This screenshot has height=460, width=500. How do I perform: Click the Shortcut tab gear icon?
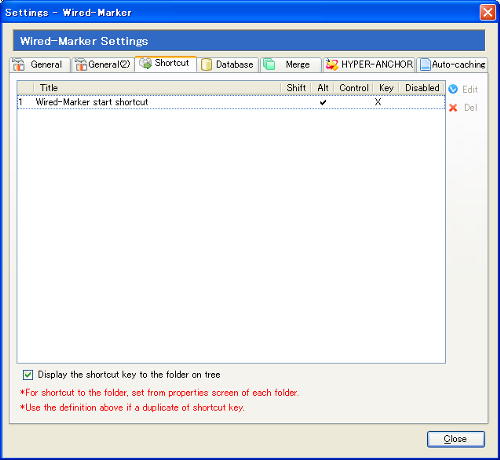(x=145, y=63)
